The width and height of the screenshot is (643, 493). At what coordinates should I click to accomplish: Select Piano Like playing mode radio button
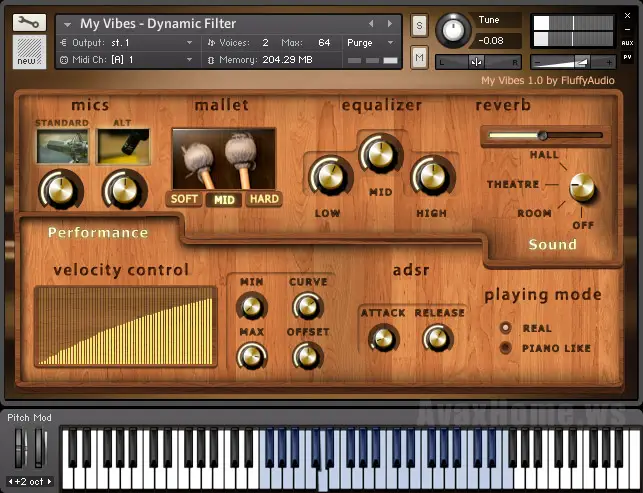point(506,348)
